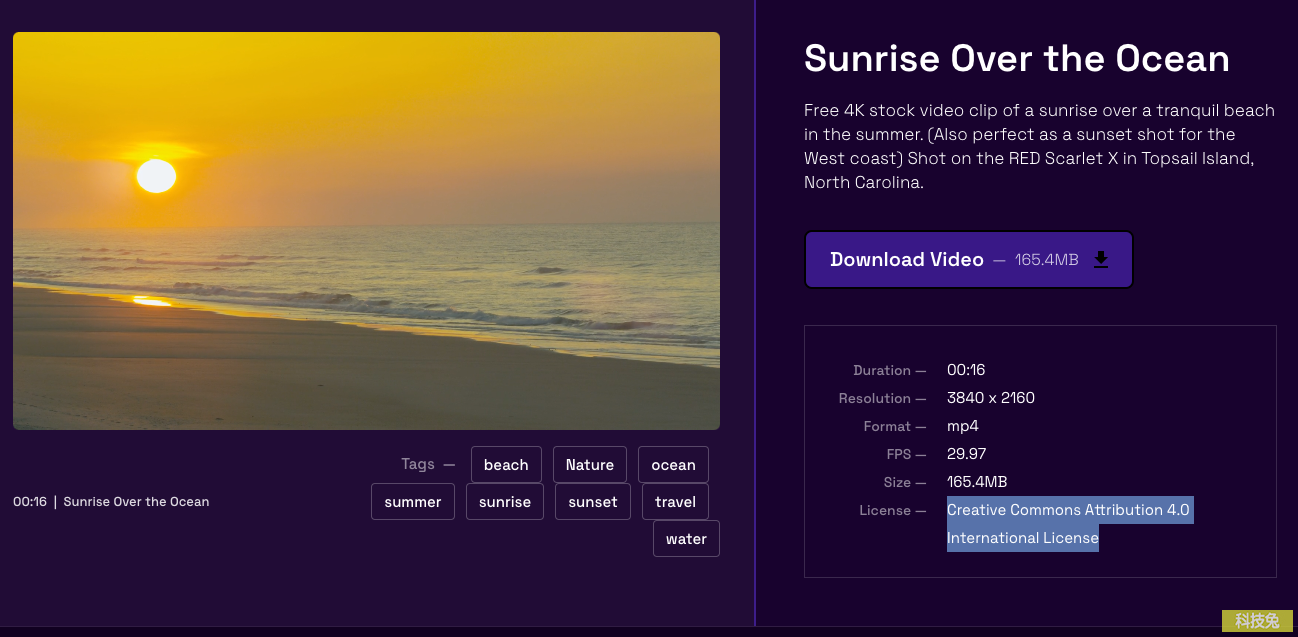Viewport: 1298px width, 637px height.
Task: Open the Creative Commons Attribution 4.0 license link
Action: (x=1067, y=510)
